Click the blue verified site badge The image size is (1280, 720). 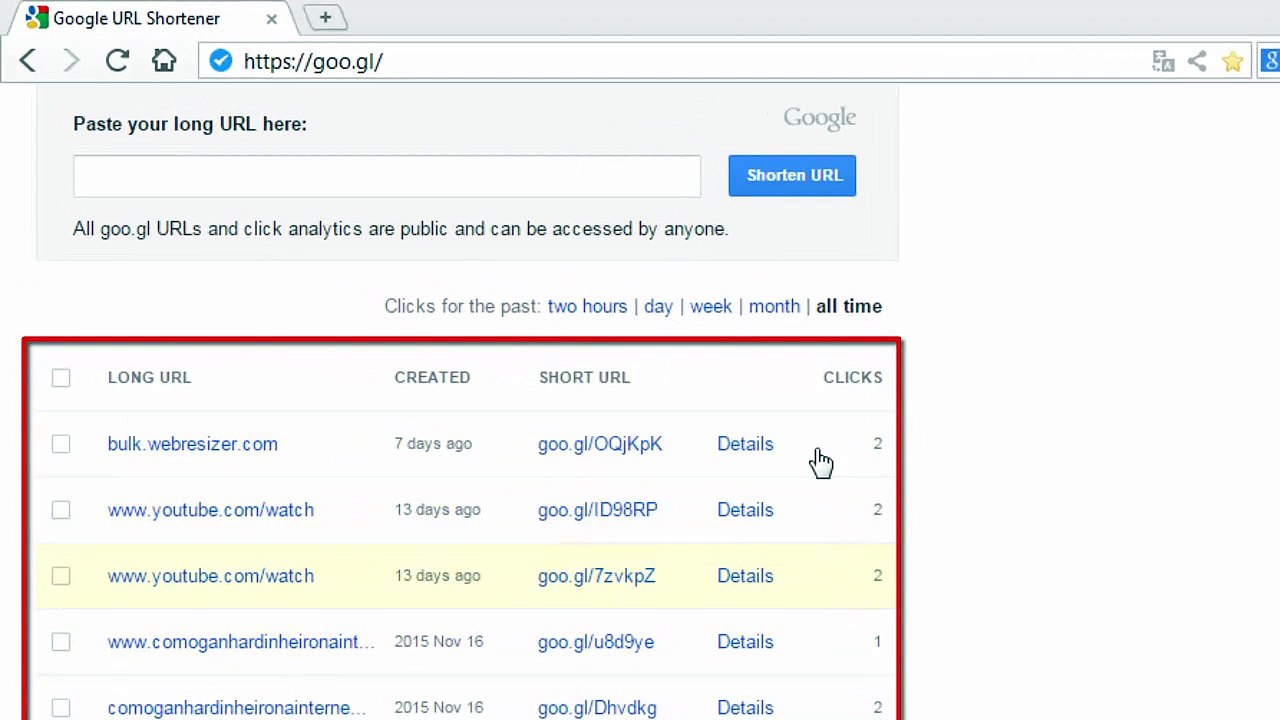[221, 61]
